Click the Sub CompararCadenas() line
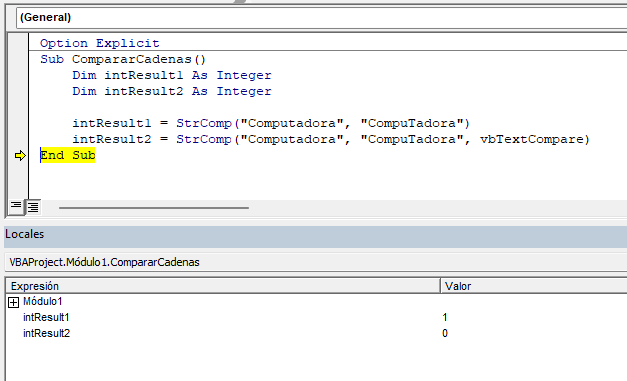Image resolution: width=627 pixels, height=381 pixels. coord(123,59)
